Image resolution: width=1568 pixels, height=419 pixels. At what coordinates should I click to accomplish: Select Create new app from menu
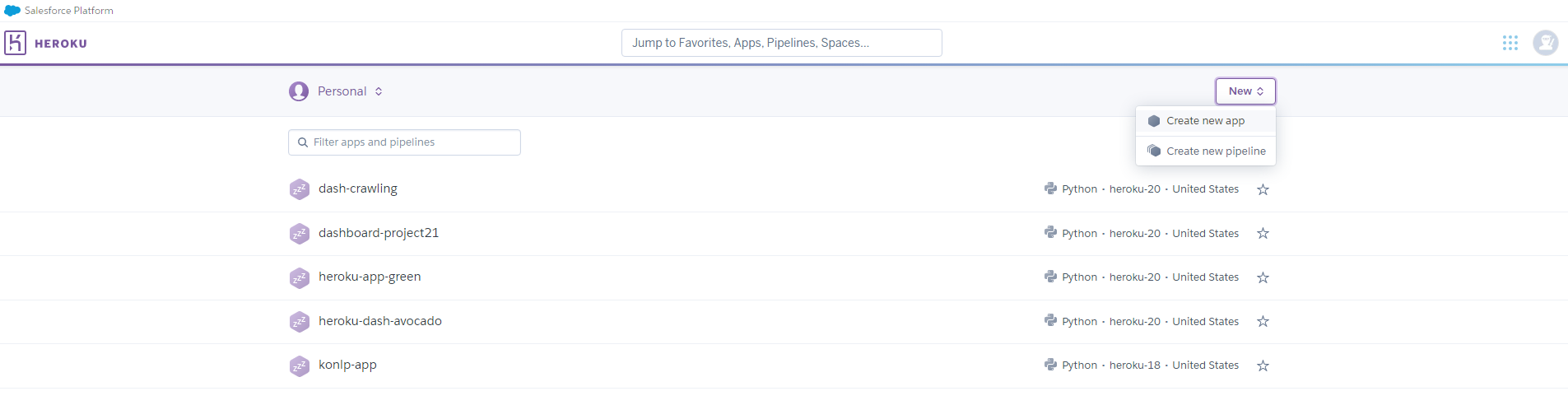1206,121
